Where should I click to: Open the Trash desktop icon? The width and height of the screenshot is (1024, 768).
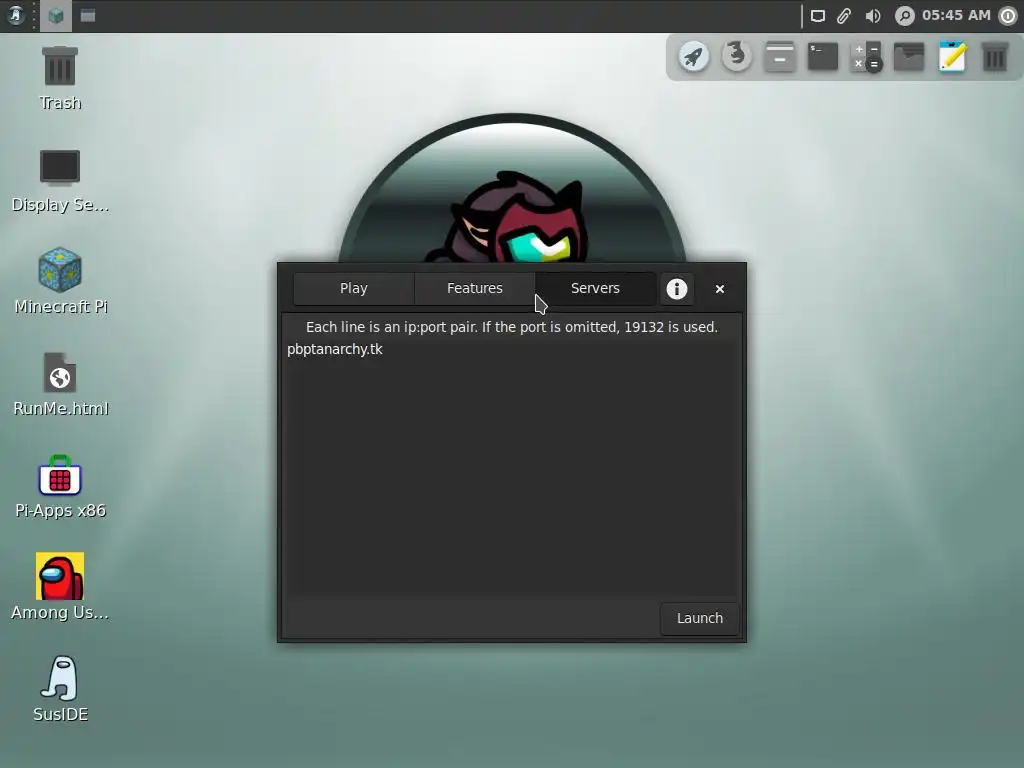(x=60, y=78)
